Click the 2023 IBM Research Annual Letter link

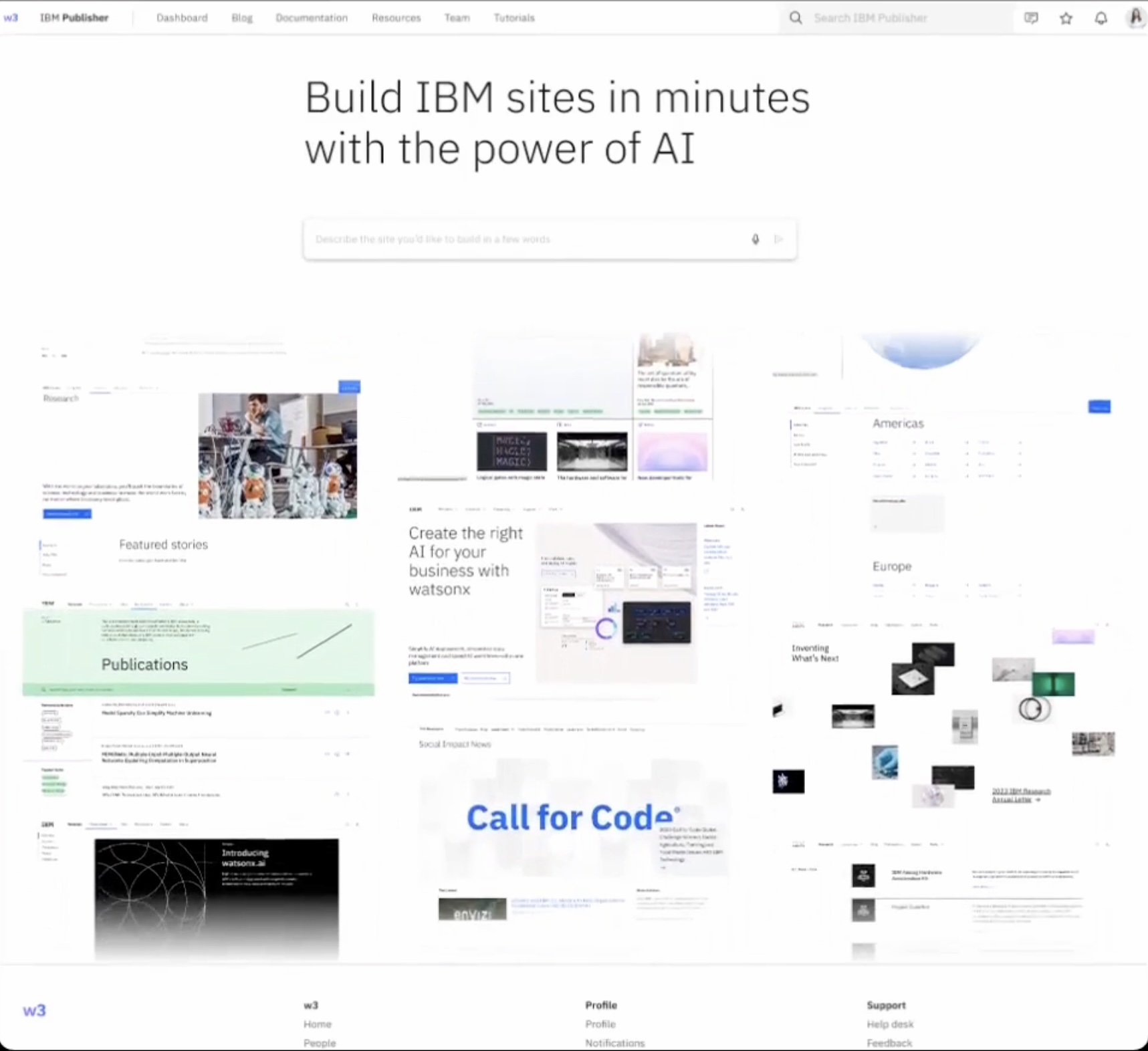pyautogui.click(x=1021, y=795)
